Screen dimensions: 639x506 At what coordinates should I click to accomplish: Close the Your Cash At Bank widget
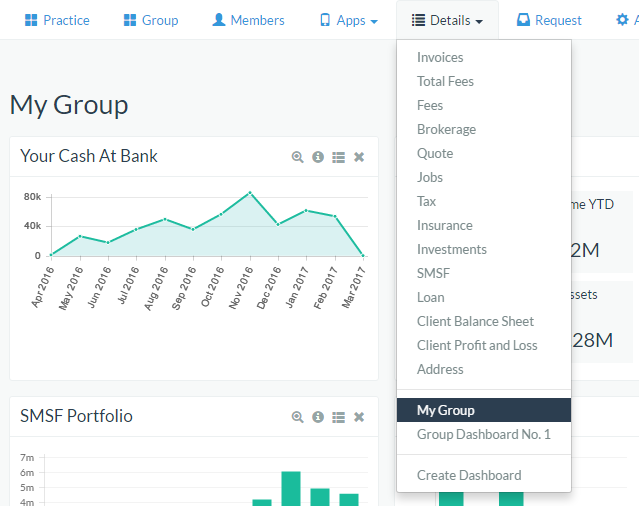[359, 157]
